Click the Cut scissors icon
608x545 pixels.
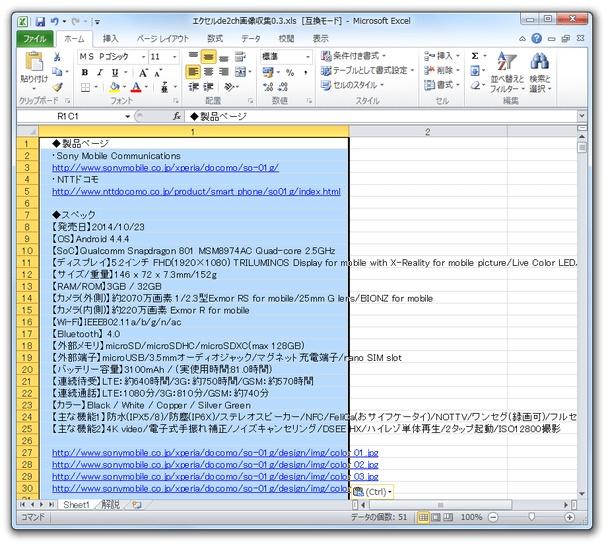(x=57, y=57)
